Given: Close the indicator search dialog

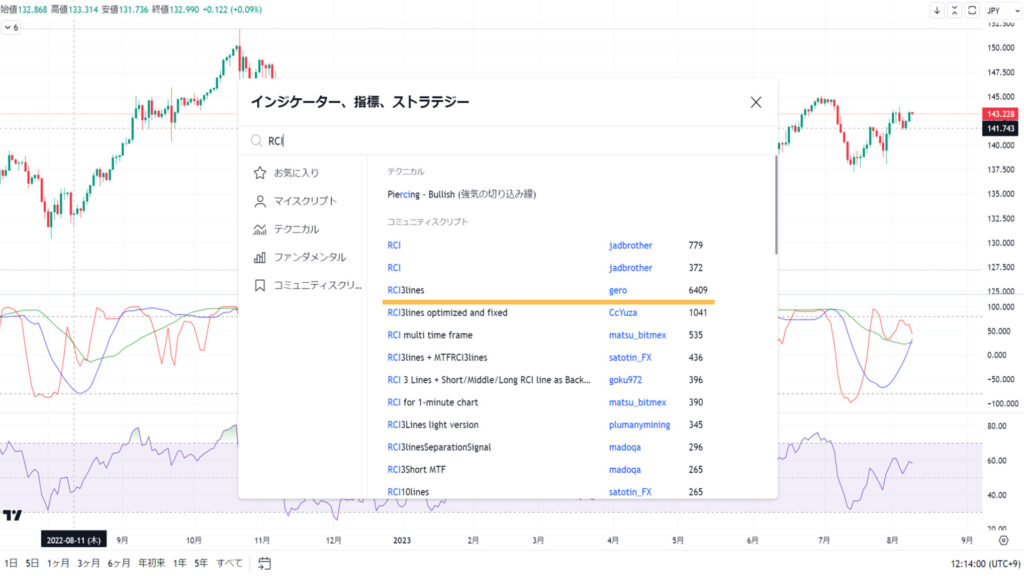Looking at the screenshot, I should click(755, 101).
